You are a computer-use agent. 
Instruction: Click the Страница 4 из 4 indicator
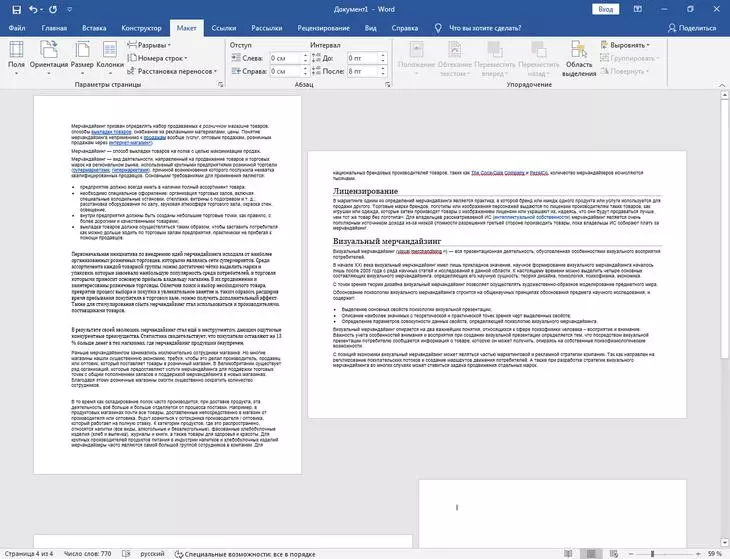coord(29,554)
